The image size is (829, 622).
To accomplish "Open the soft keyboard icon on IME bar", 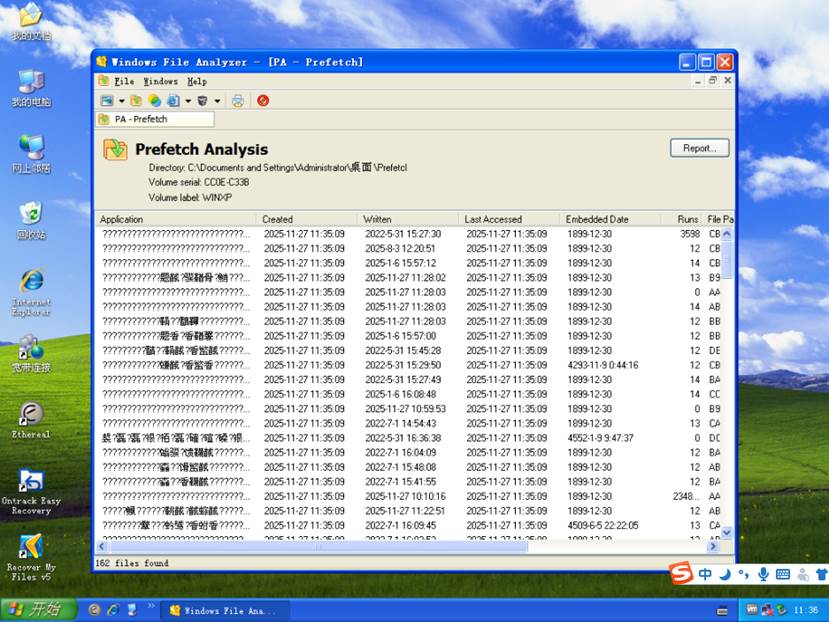I will 783,574.
